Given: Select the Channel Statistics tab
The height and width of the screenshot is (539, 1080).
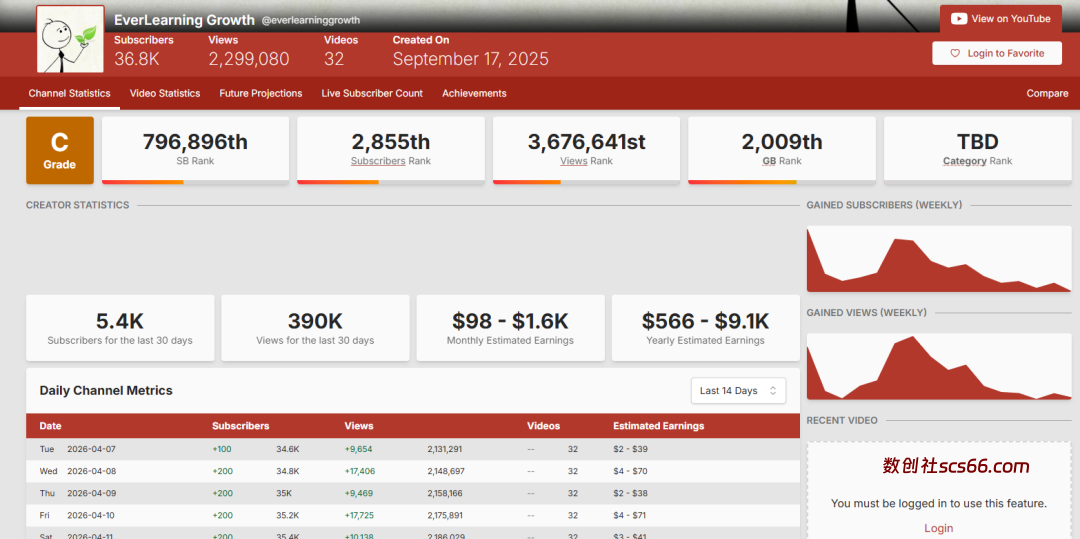Looking at the screenshot, I should 69,93.
